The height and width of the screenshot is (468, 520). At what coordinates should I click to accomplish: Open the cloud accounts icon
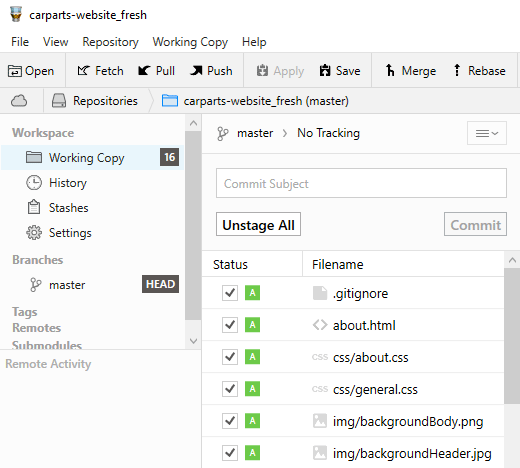point(19,101)
